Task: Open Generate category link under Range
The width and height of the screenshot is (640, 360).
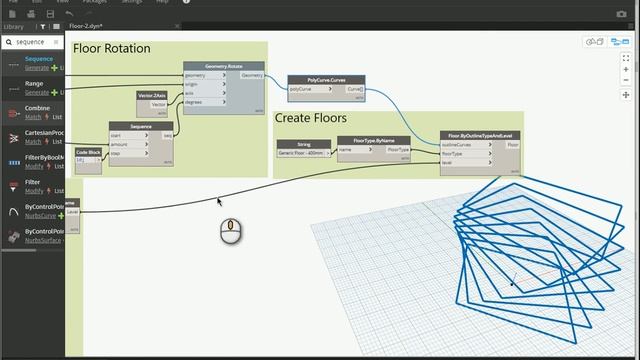Action: click(37, 93)
